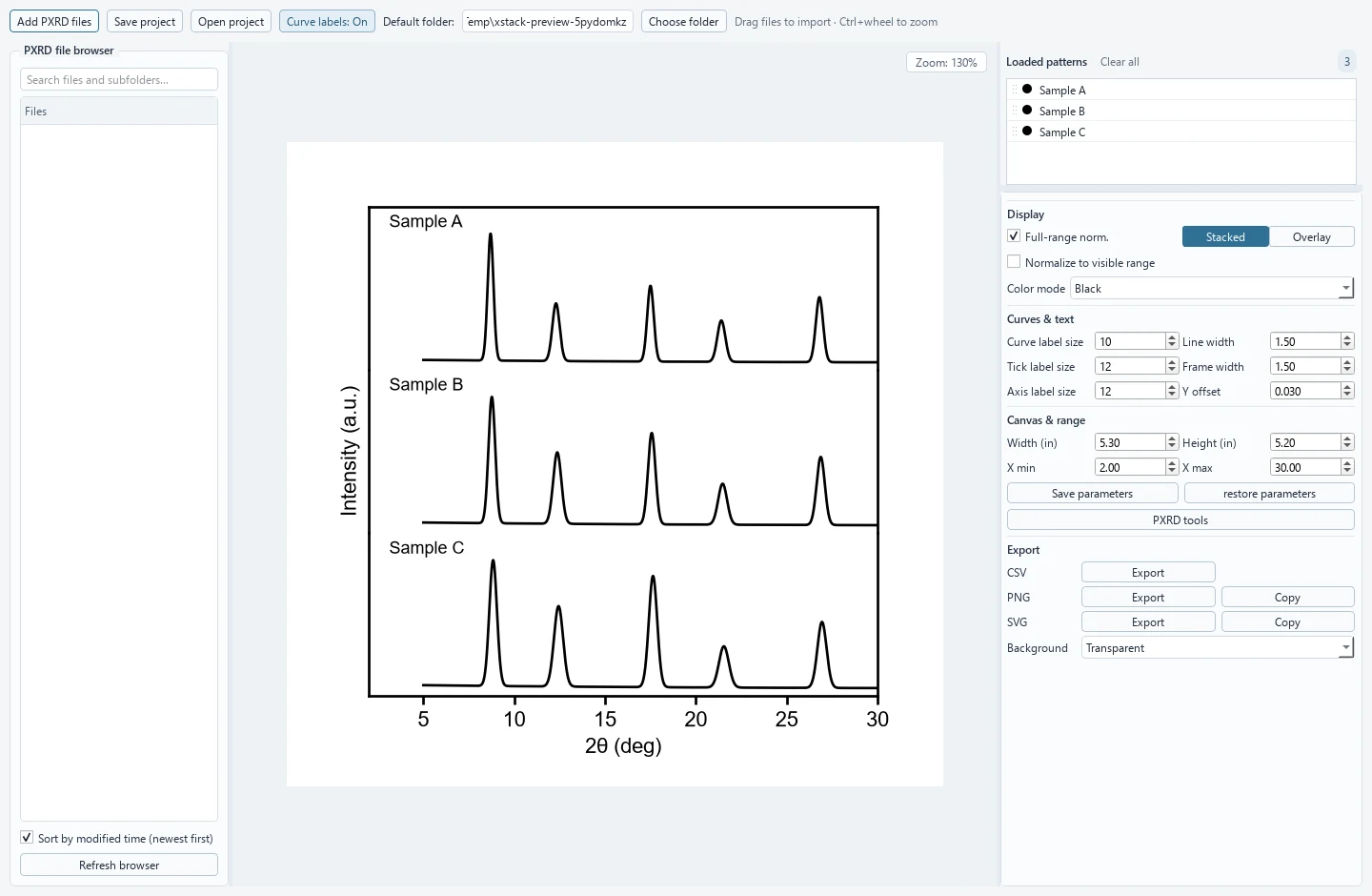Open the Color mode dropdown

click(1212, 288)
